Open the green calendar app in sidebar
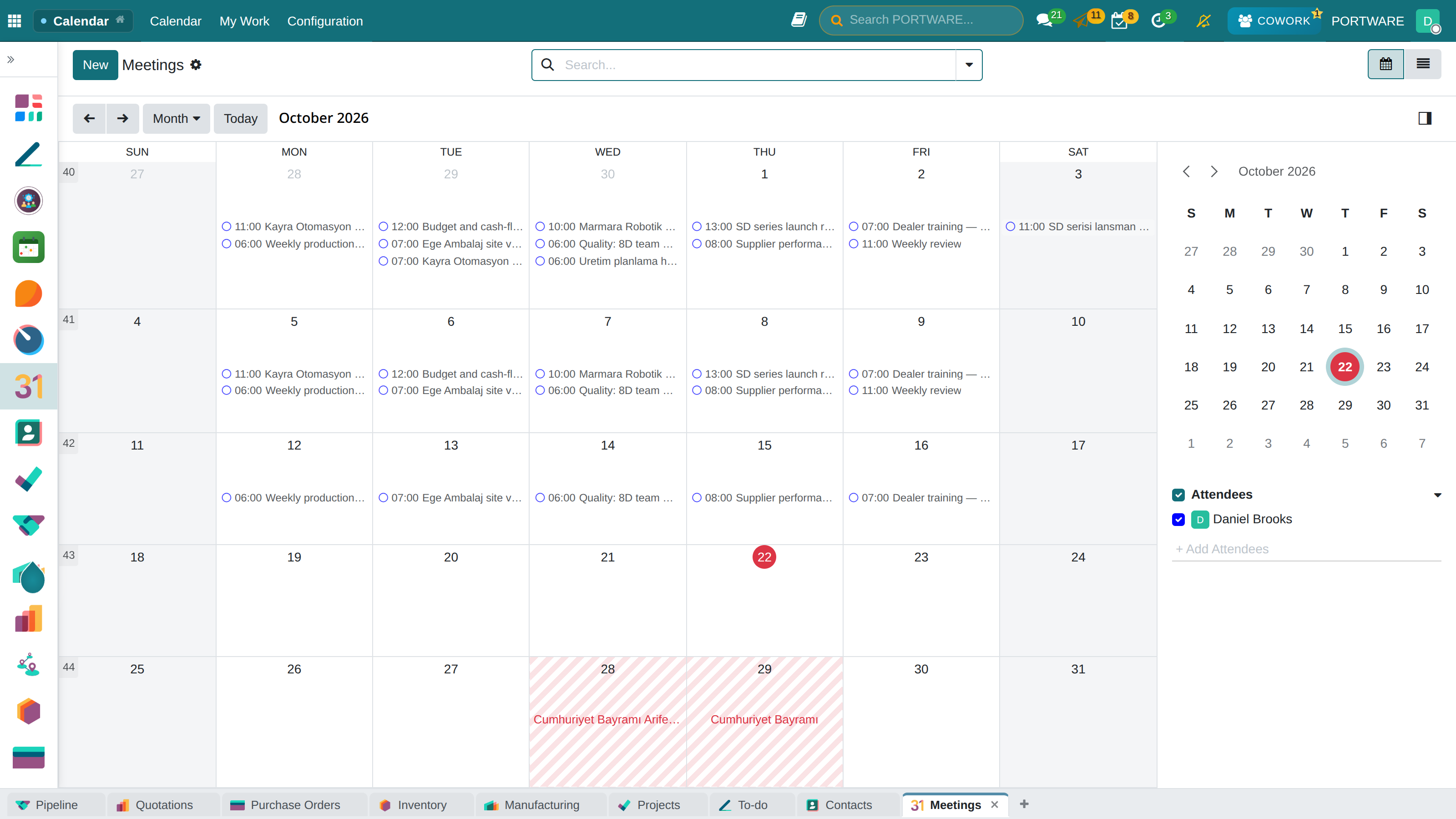This screenshot has height=819, width=1456. click(28, 247)
